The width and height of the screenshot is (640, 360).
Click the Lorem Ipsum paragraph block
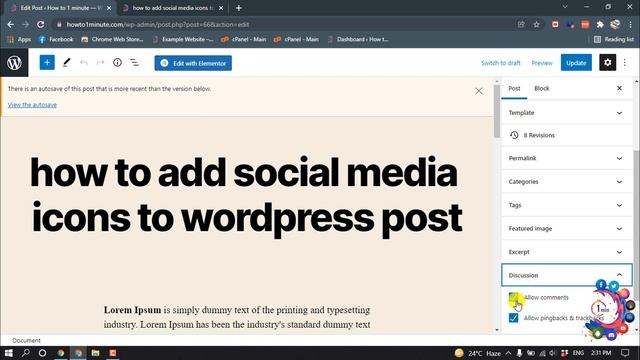tap(237, 317)
